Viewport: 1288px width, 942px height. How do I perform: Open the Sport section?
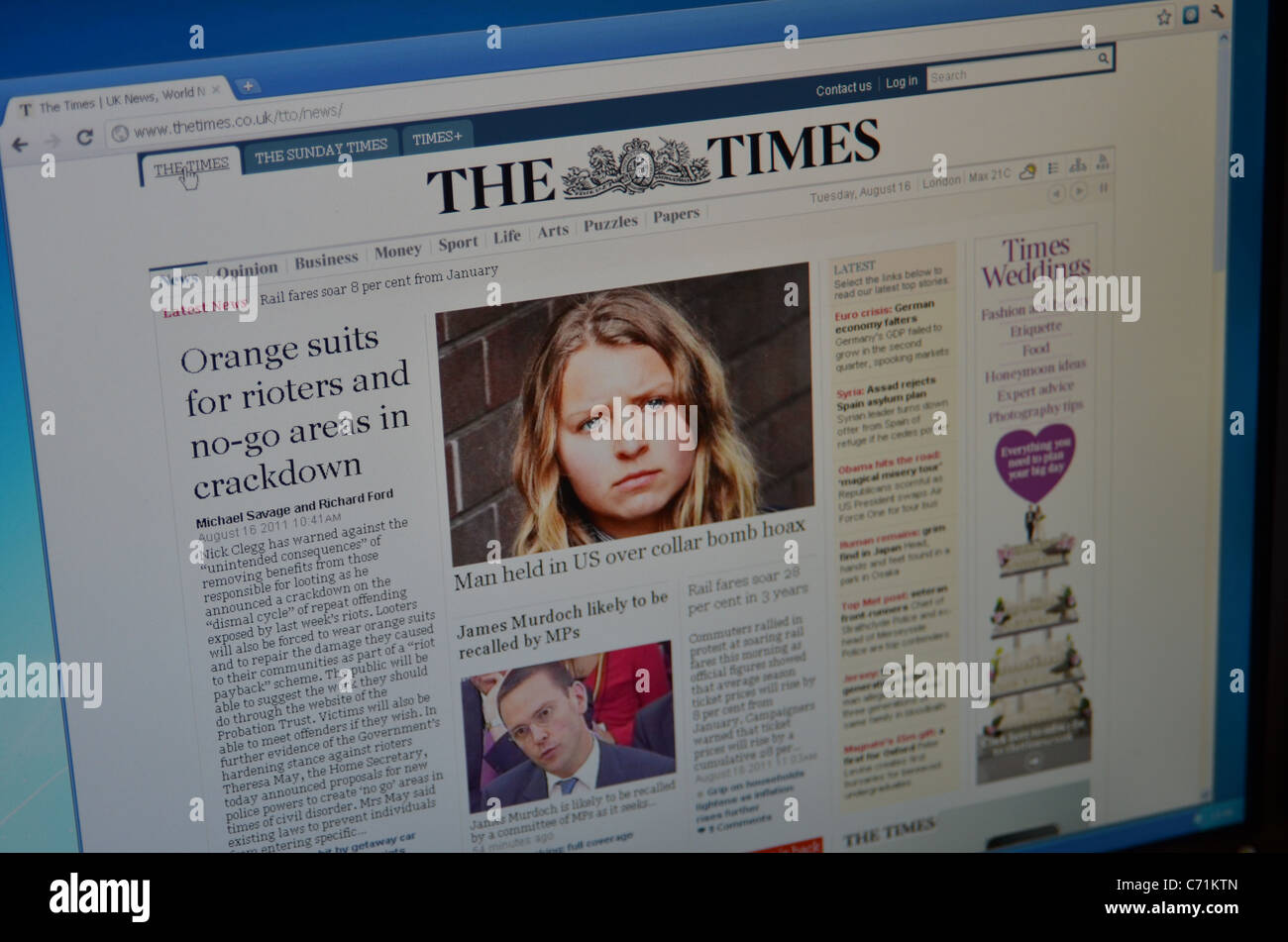click(458, 243)
